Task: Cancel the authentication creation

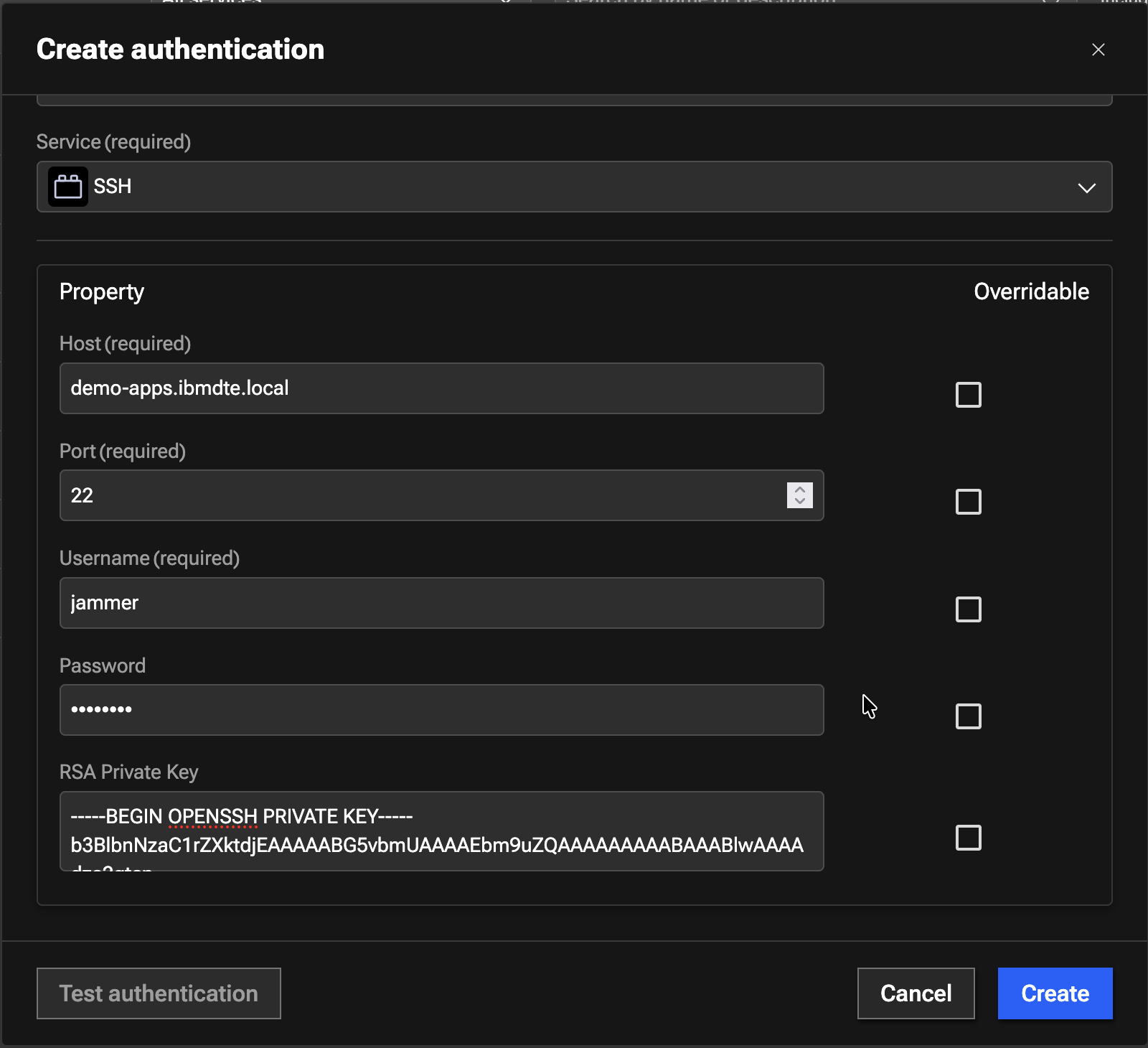Action: [x=916, y=993]
